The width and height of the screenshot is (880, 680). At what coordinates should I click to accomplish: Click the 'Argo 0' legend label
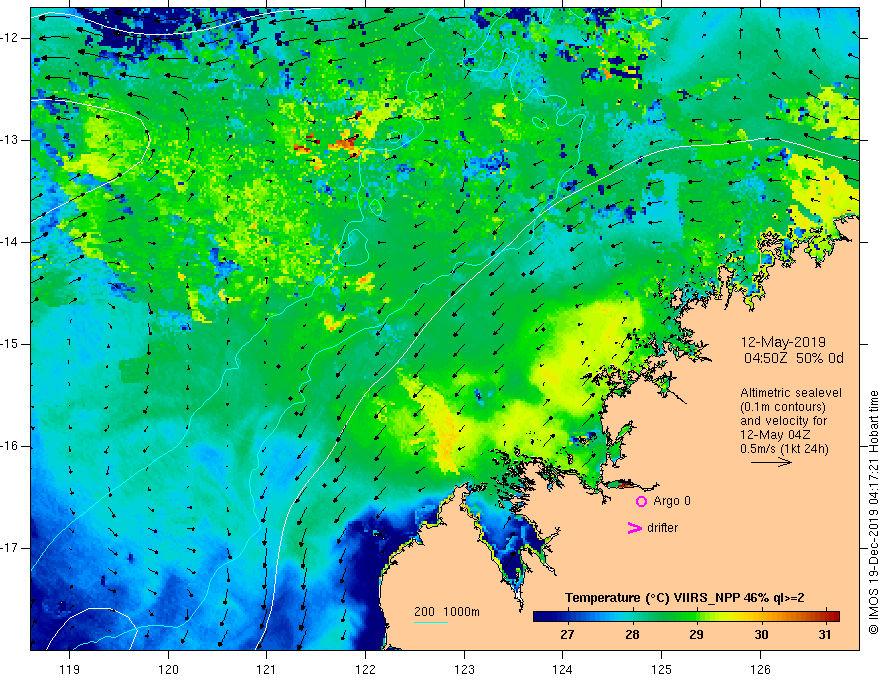[672, 501]
